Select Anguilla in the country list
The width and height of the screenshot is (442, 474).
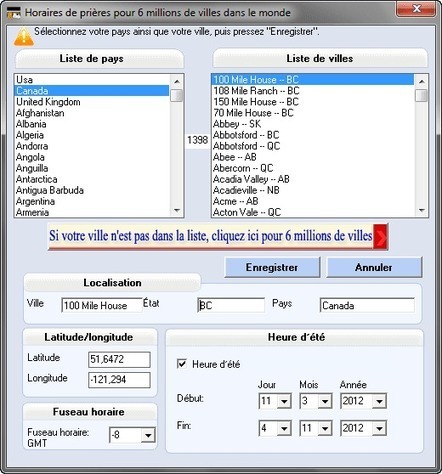(92, 168)
